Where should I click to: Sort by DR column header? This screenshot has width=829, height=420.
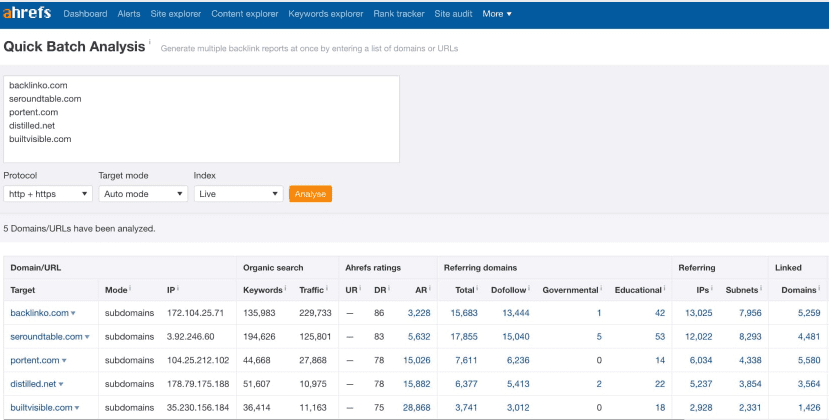click(380, 290)
